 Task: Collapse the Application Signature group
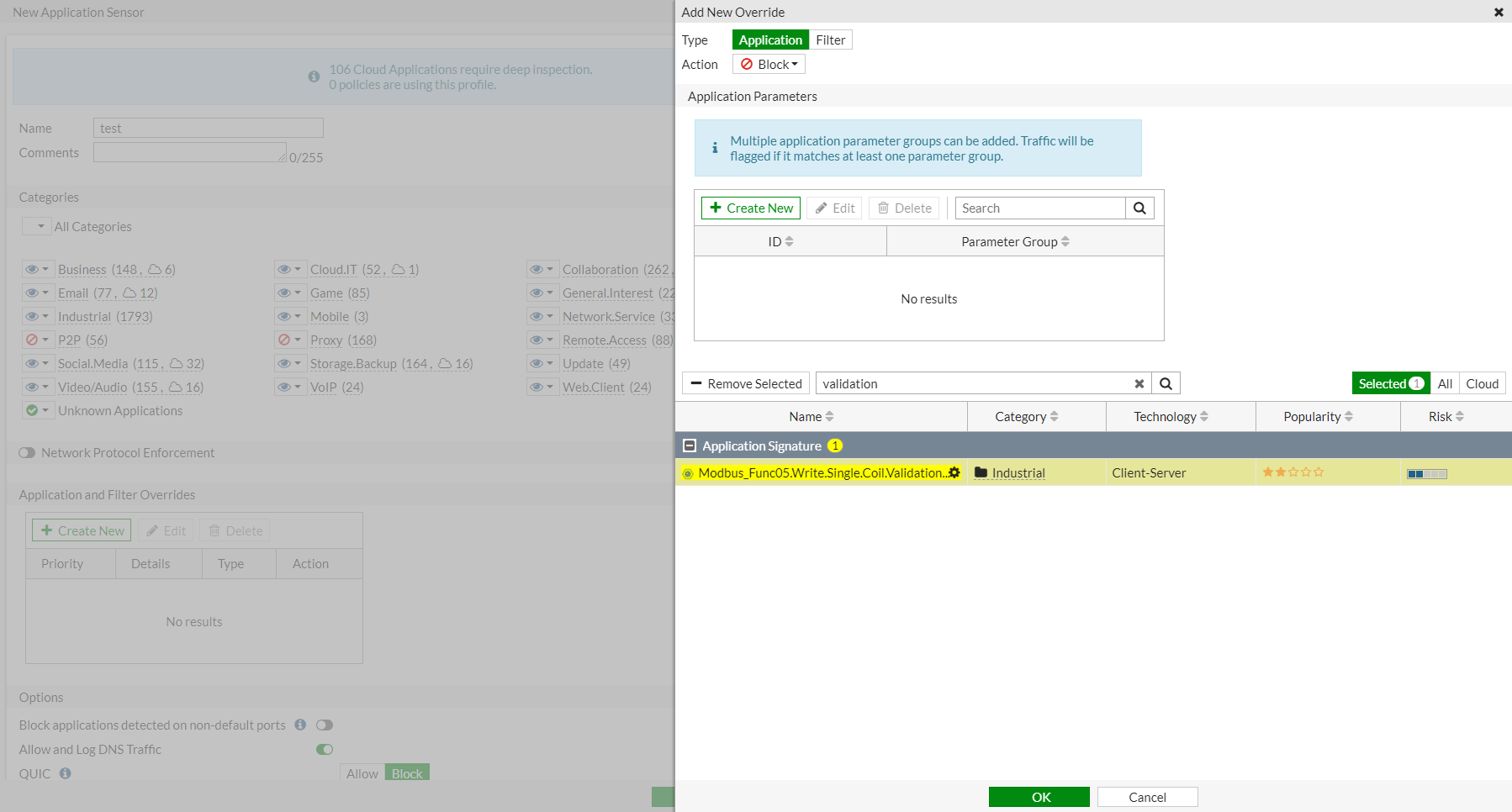(690, 446)
